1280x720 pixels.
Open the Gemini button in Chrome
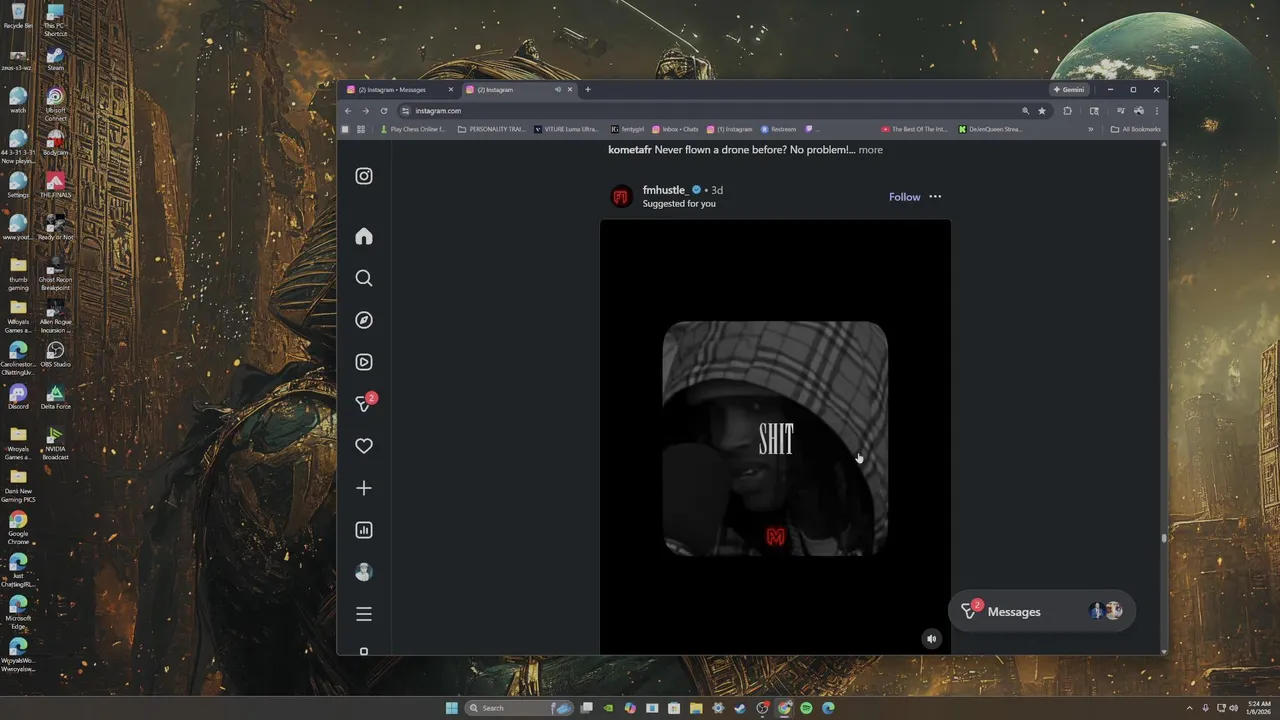tap(1069, 90)
